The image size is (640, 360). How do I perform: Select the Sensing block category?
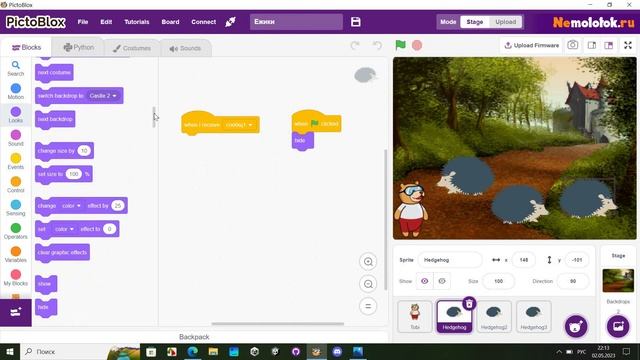coord(16,208)
